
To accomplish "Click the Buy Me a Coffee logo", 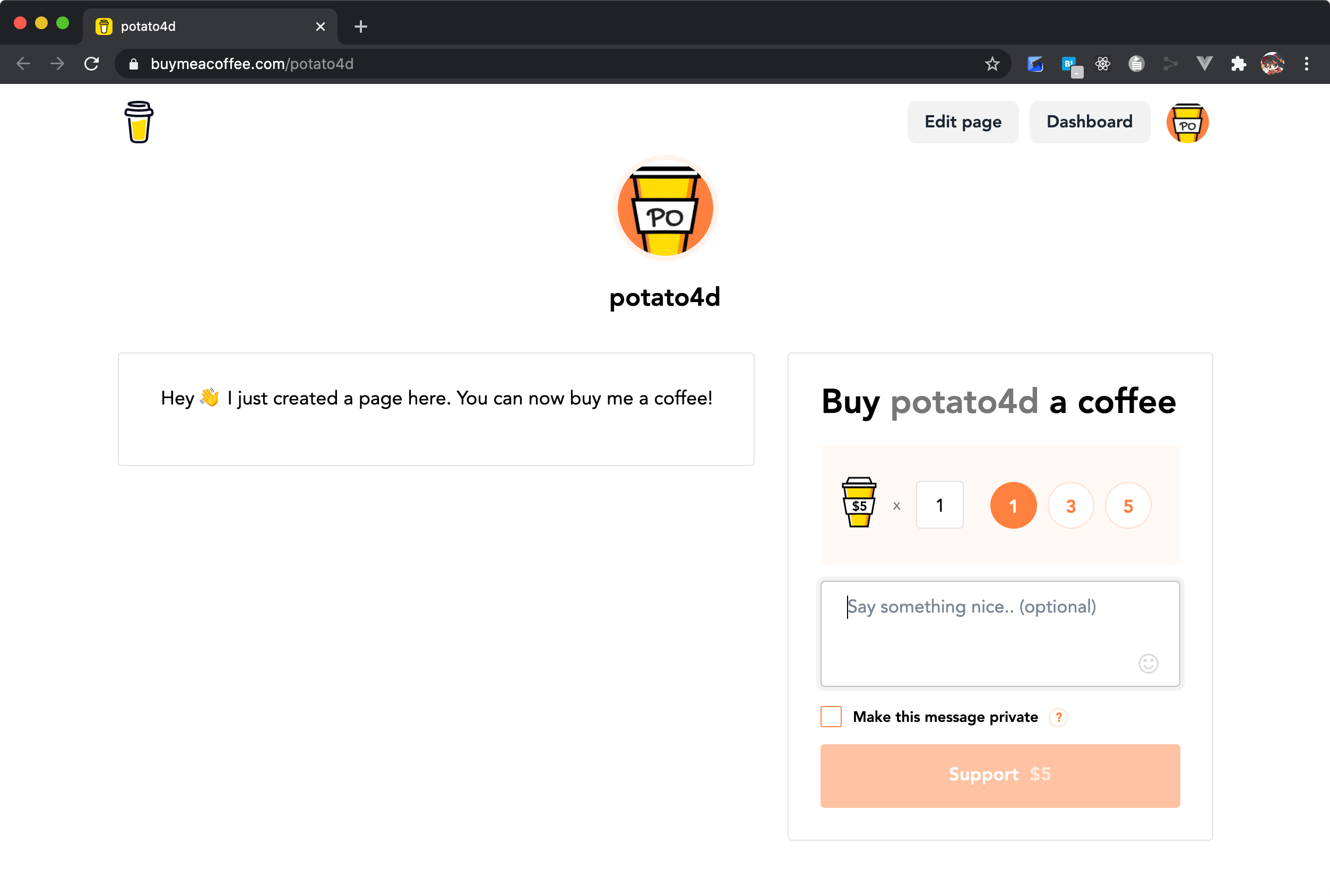I will coord(139,122).
